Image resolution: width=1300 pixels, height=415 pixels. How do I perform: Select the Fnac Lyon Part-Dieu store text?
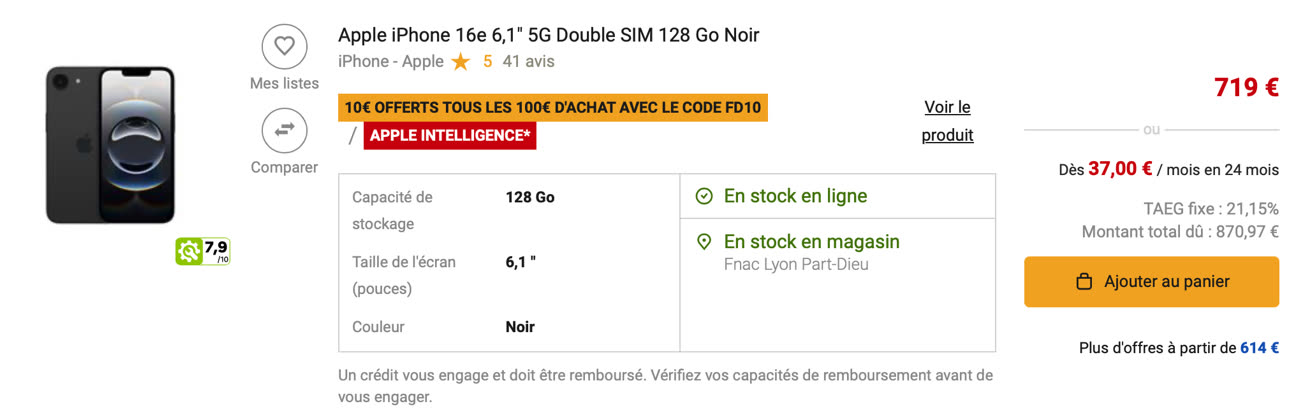point(796,265)
